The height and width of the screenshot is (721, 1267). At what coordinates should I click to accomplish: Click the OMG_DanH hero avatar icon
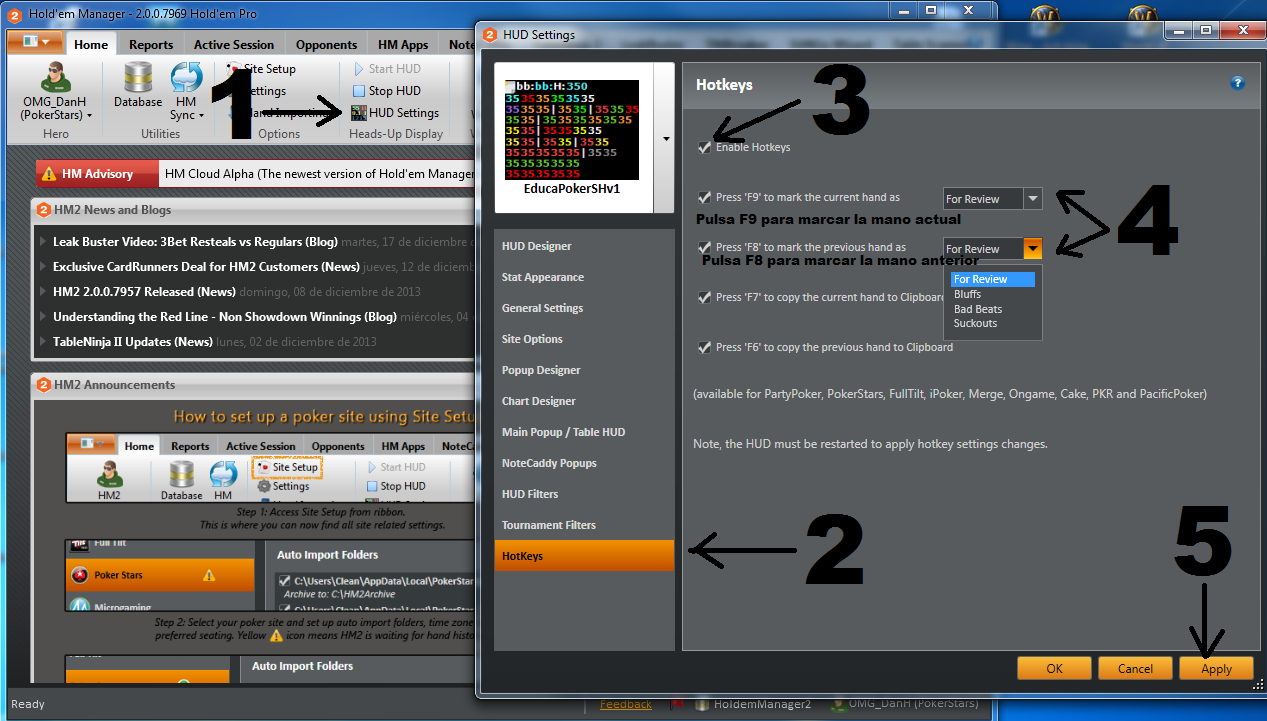tap(56, 77)
